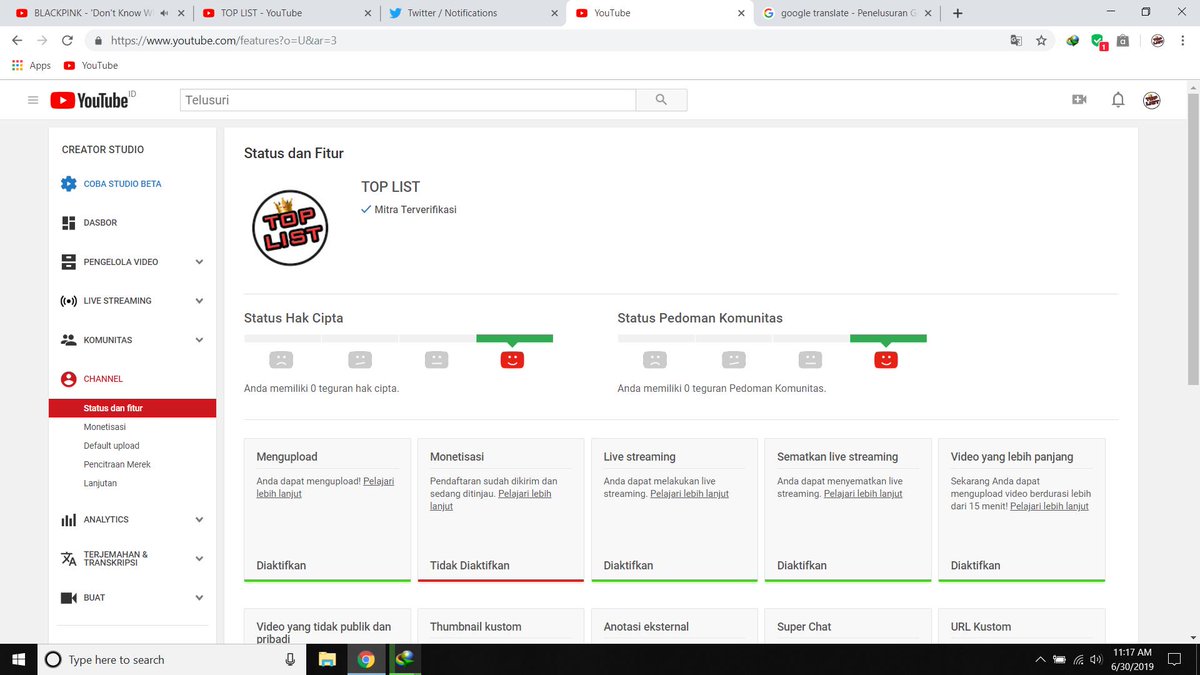Show hidden system tray icons
Viewport: 1200px width, 675px height.
point(1042,659)
